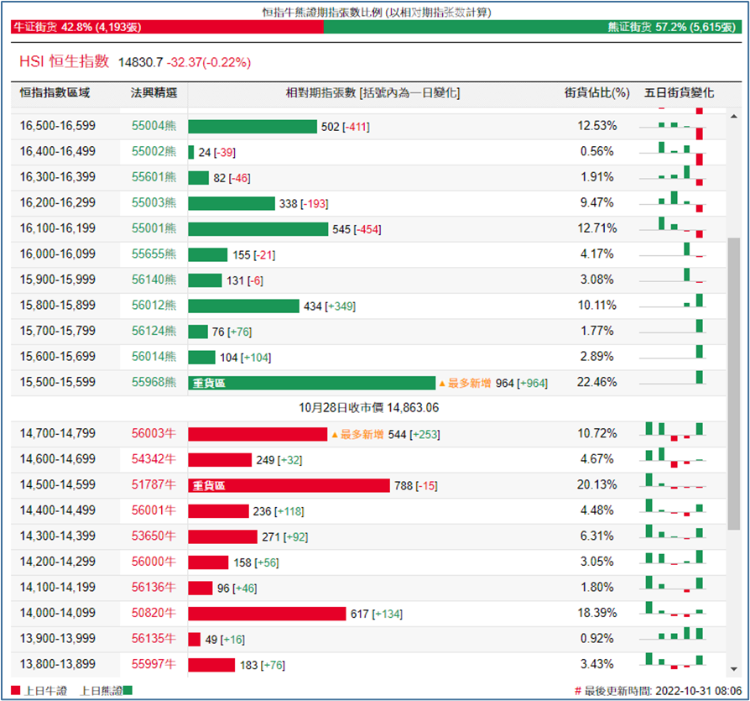Screen dimensions: 750x701
Task: Open bear certificate 55968熊 link
Action: coord(154,382)
